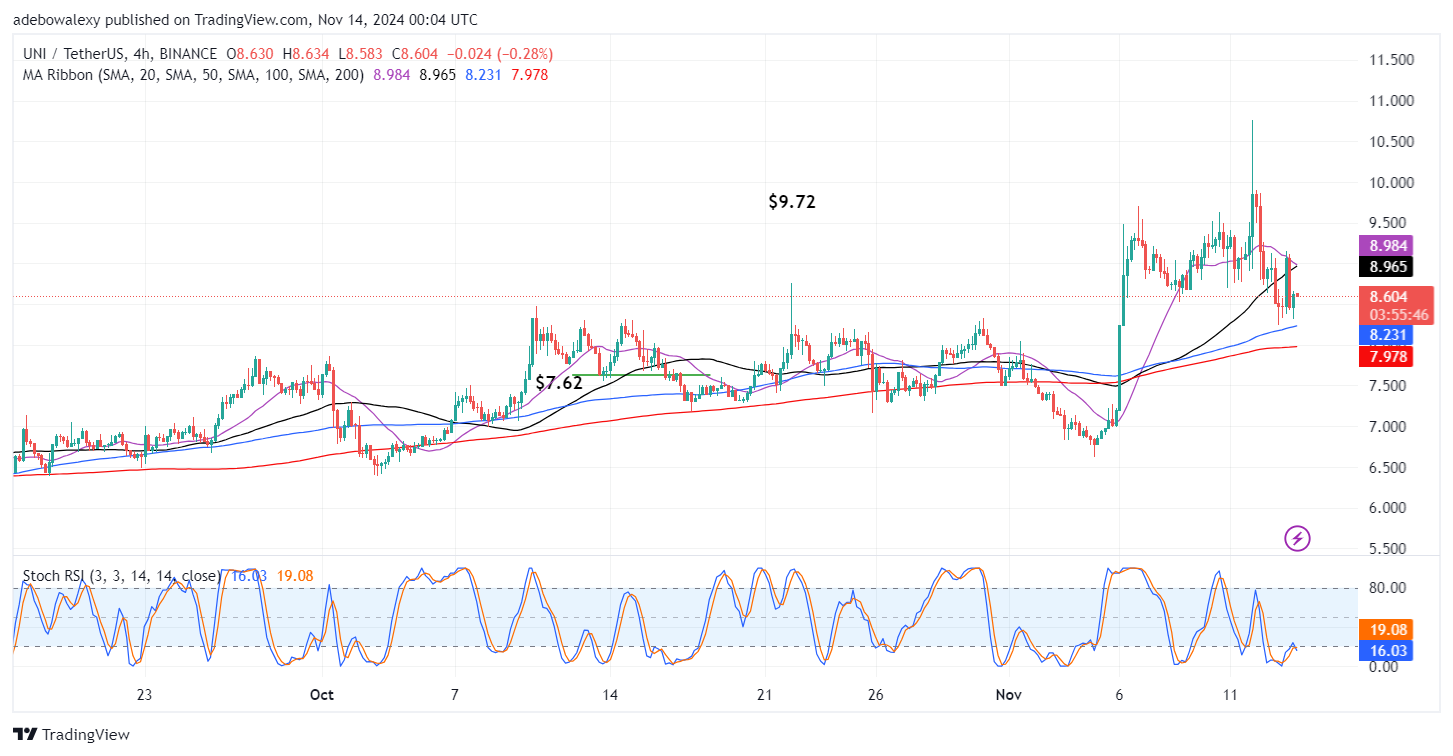1453x756 pixels.
Task: Click the blue 8.231 price label
Action: pos(1385,336)
